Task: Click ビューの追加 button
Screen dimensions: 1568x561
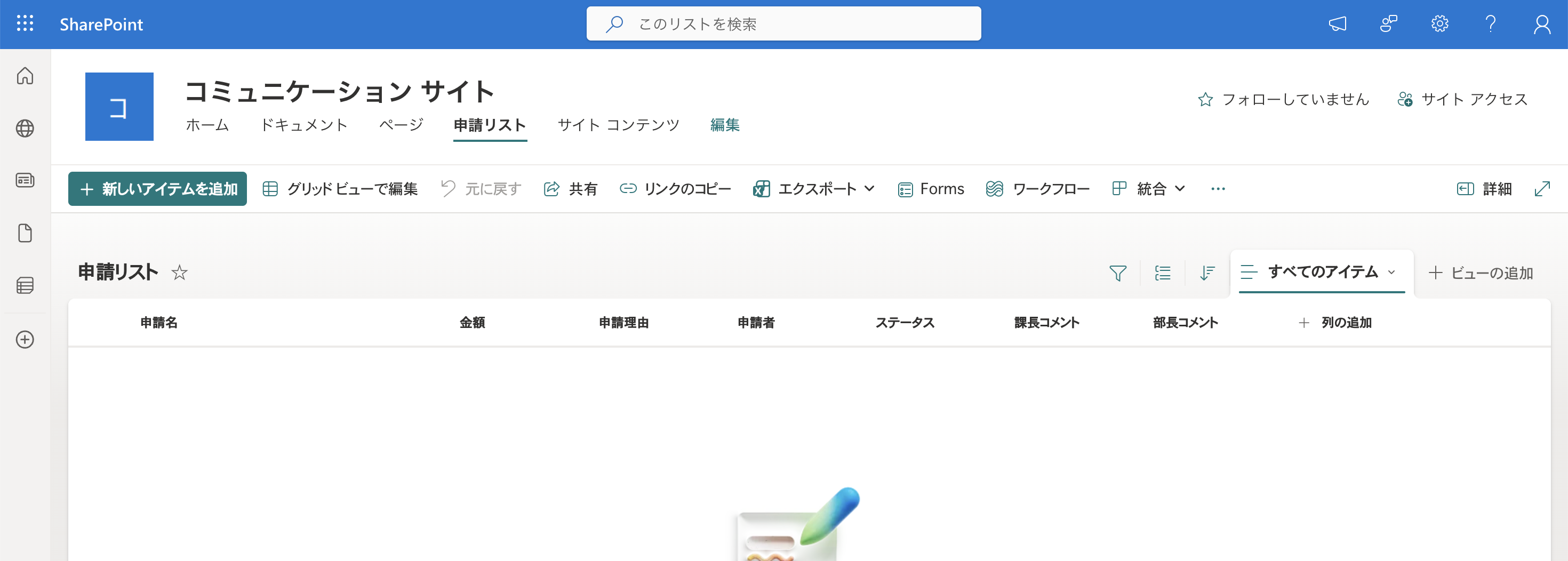Action: [1481, 273]
